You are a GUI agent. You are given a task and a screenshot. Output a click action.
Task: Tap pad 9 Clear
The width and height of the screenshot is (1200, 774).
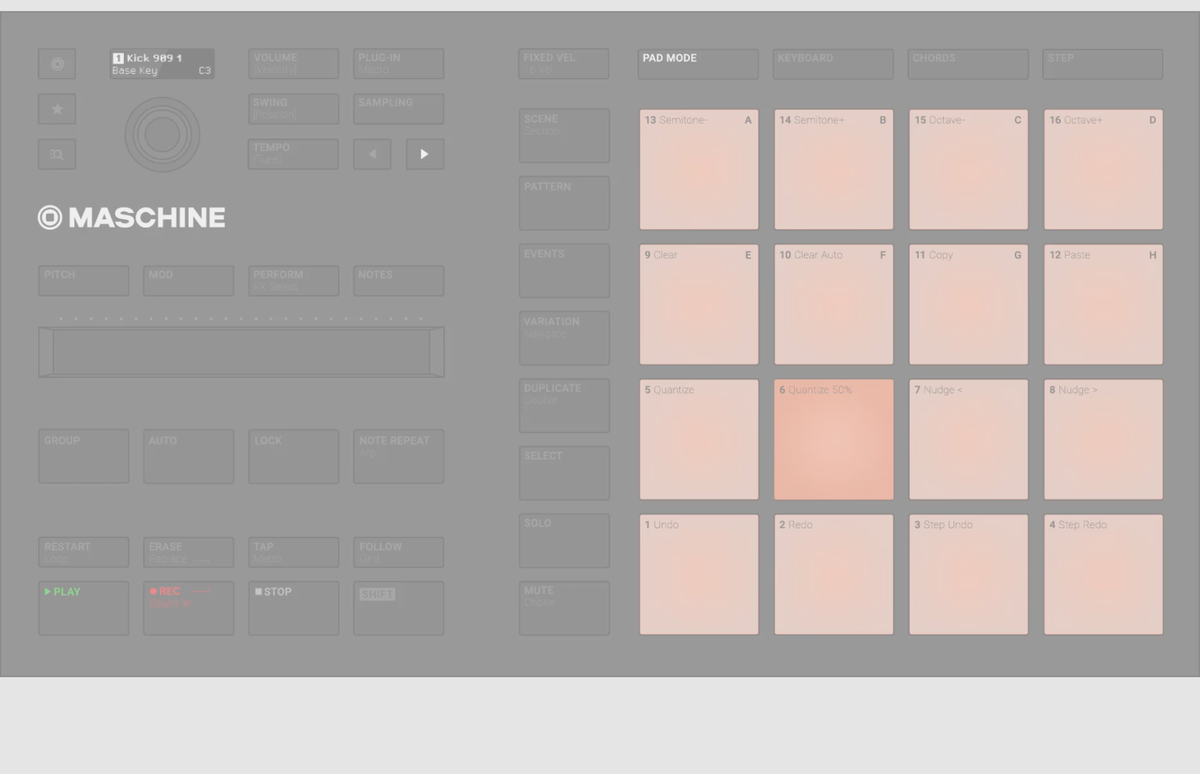(x=699, y=305)
